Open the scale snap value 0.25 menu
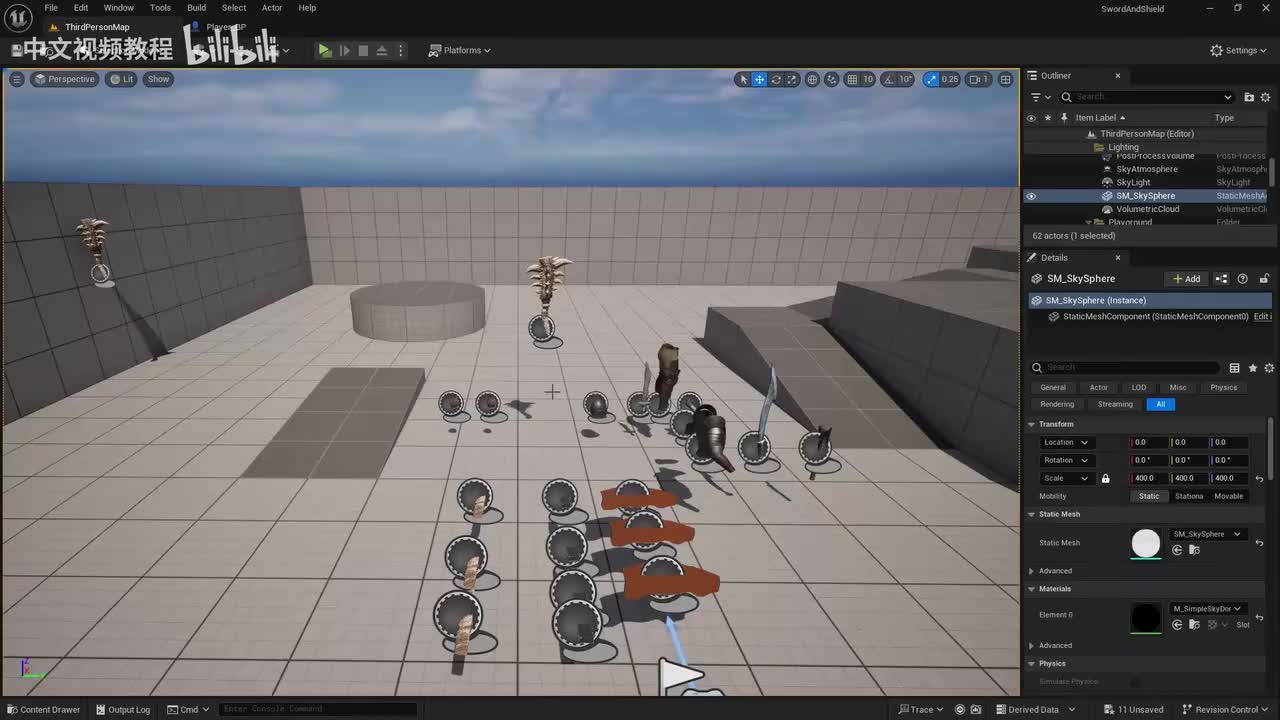Image resolution: width=1280 pixels, height=720 pixels. pos(950,79)
